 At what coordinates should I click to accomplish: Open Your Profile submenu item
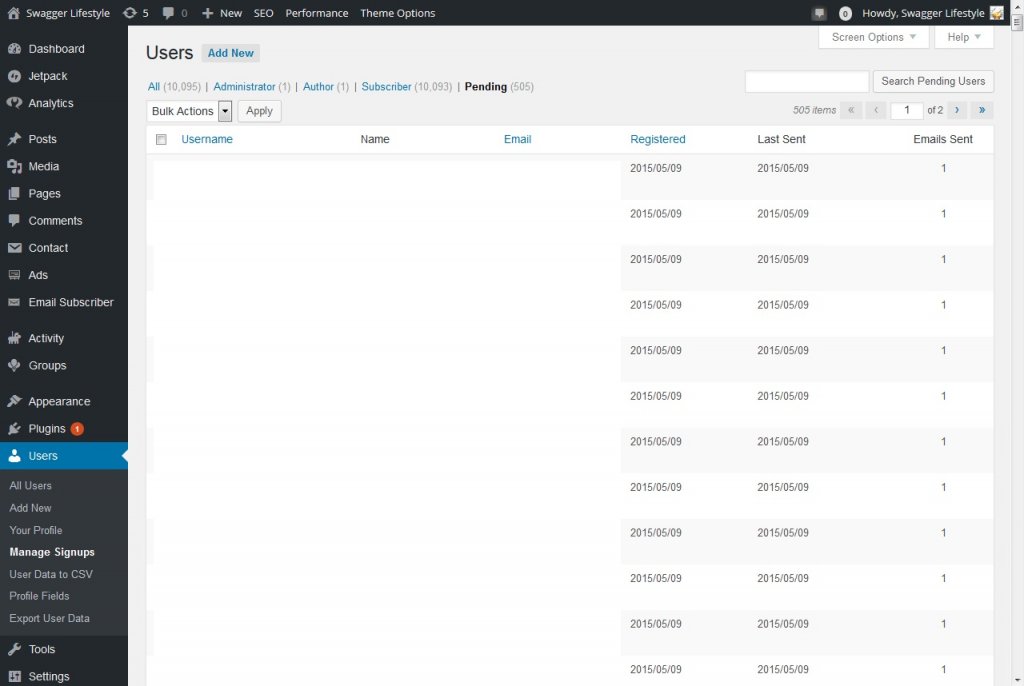pos(36,531)
